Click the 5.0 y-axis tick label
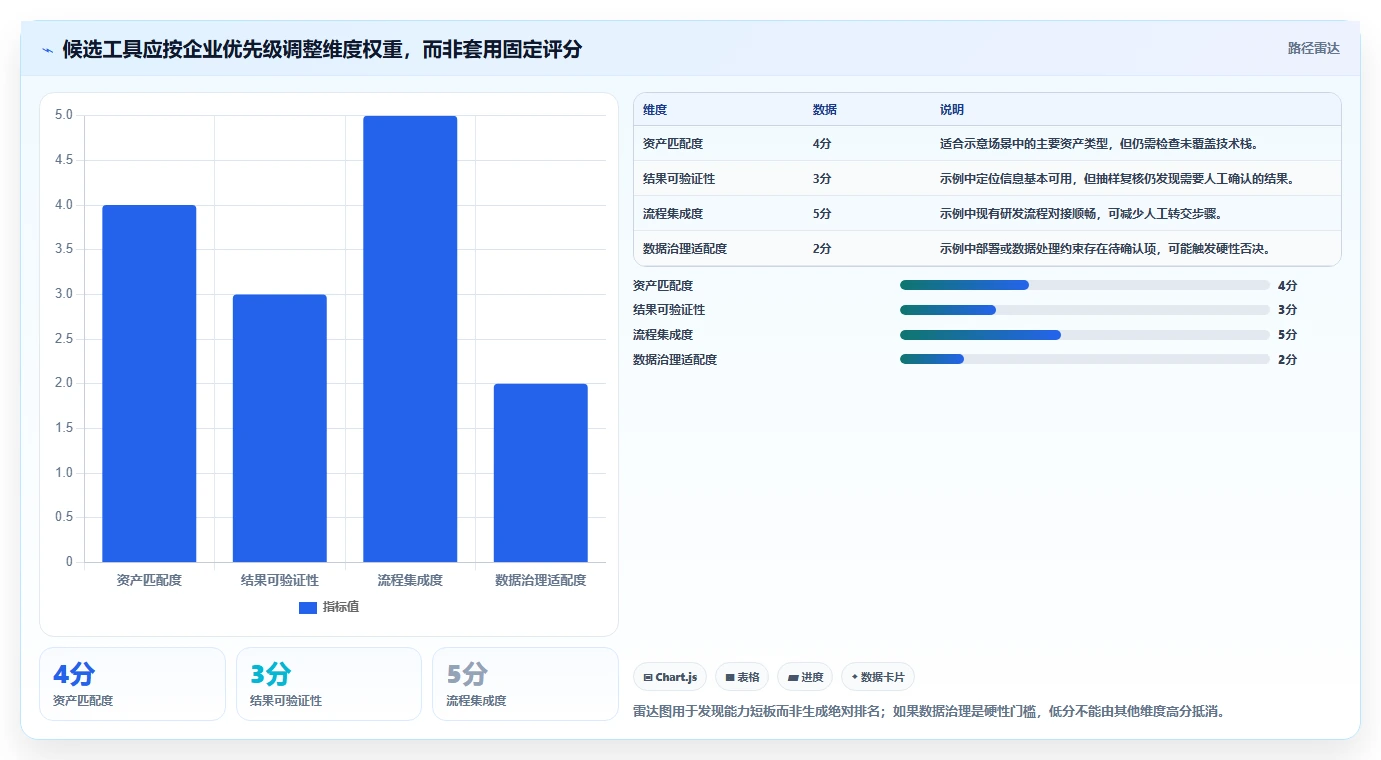The width and height of the screenshot is (1381, 760). coord(64,115)
